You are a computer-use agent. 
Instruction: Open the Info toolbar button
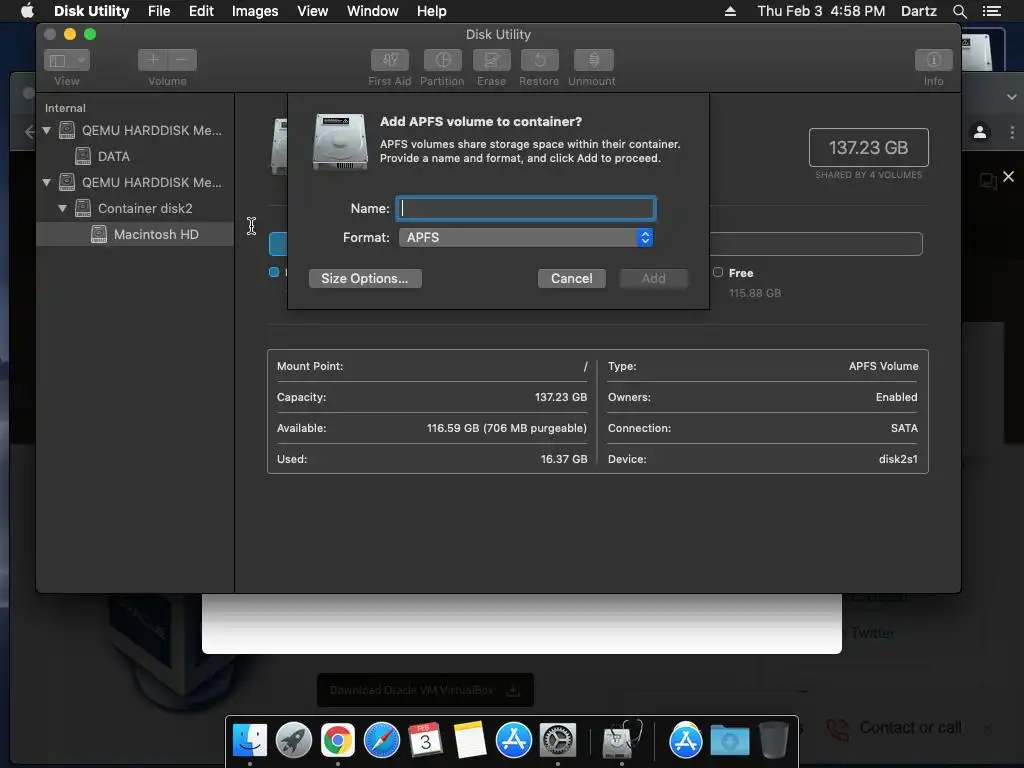coord(933,60)
